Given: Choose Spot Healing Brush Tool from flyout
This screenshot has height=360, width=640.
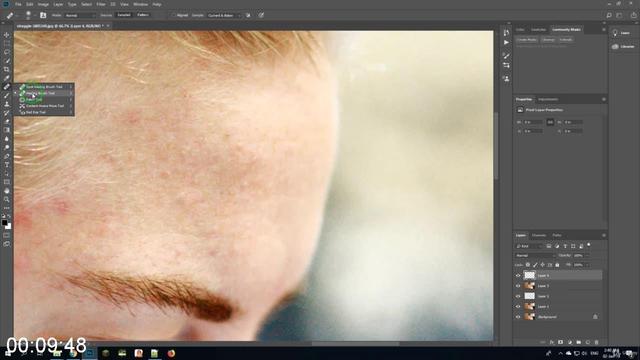Looking at the screenshot, I should click(x=44, y=87).
